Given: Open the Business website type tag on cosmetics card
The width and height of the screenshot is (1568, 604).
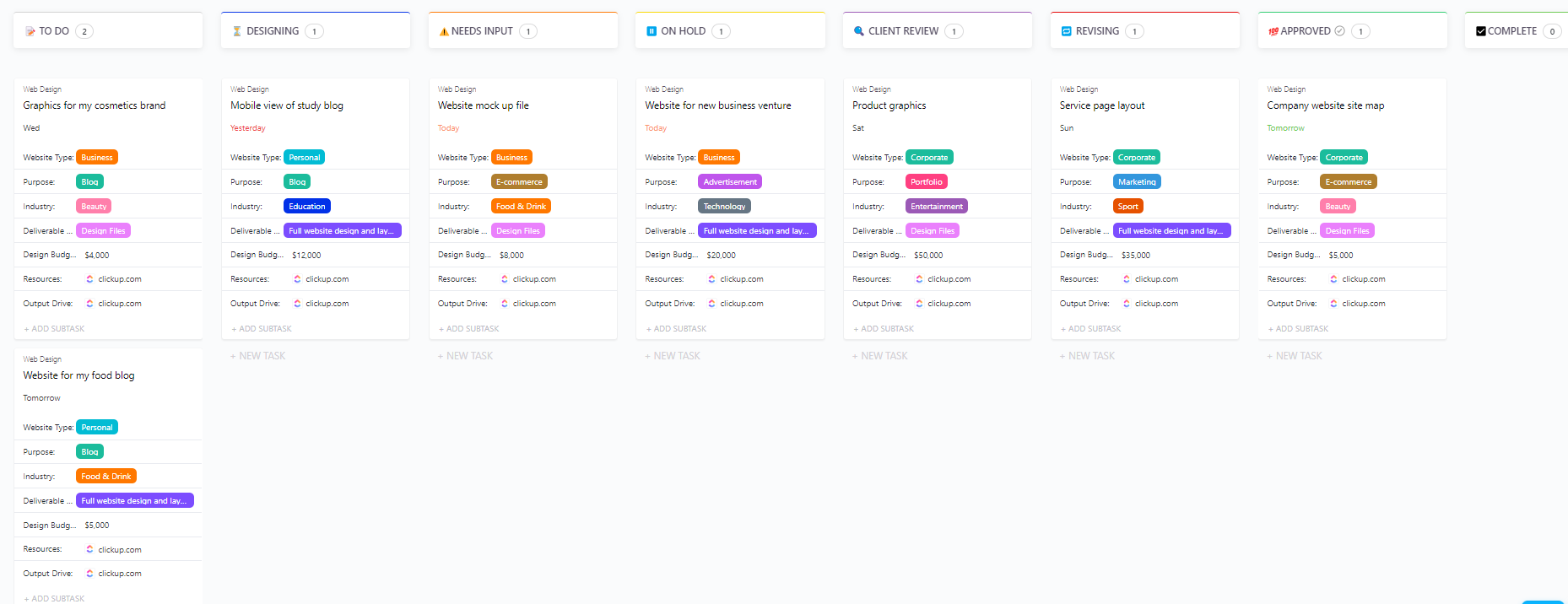Looking at the screenshot, I should point(97,158).
